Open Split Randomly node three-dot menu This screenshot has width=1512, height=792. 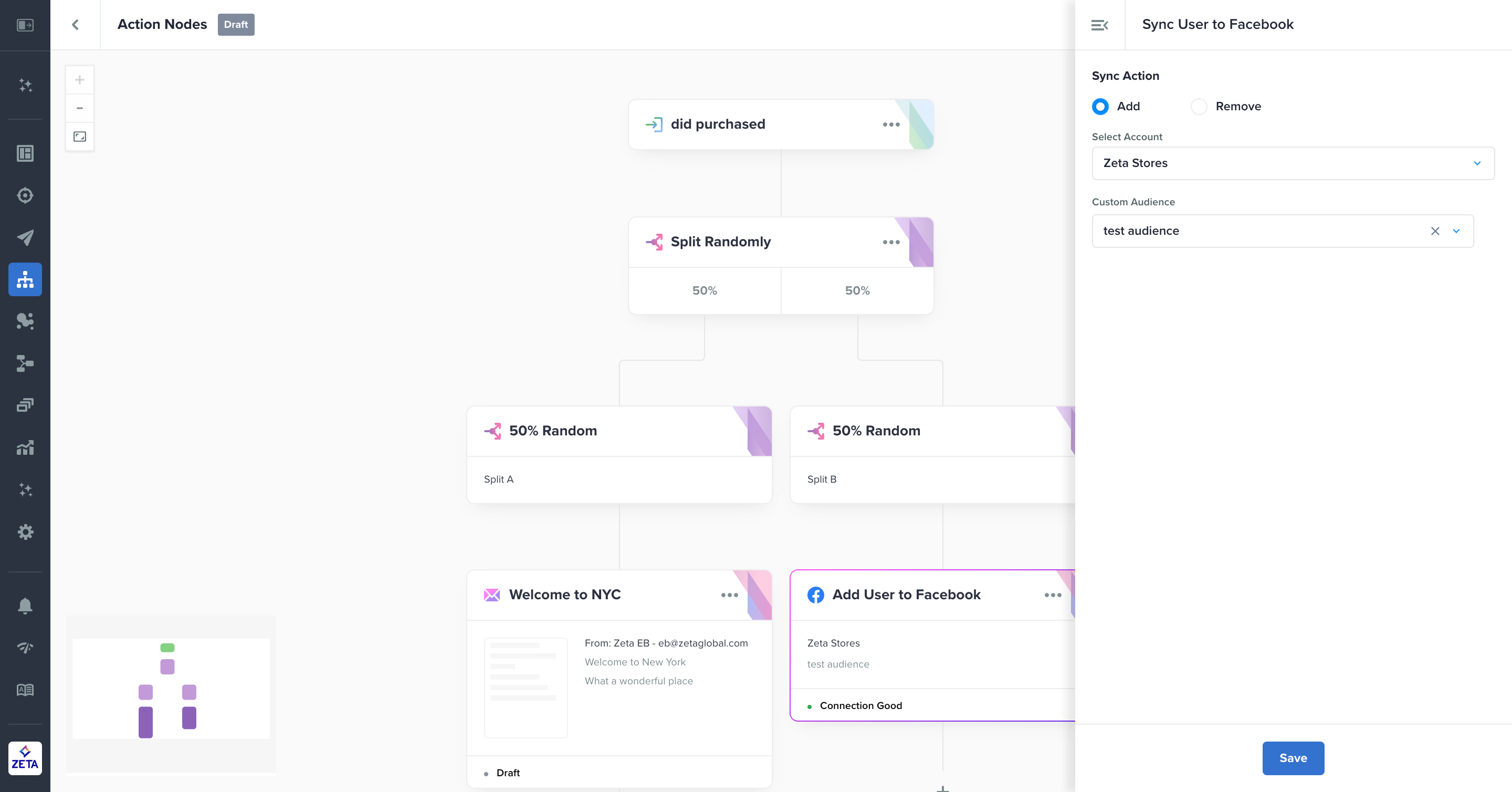pyautogui.click(x=891, y=242)
